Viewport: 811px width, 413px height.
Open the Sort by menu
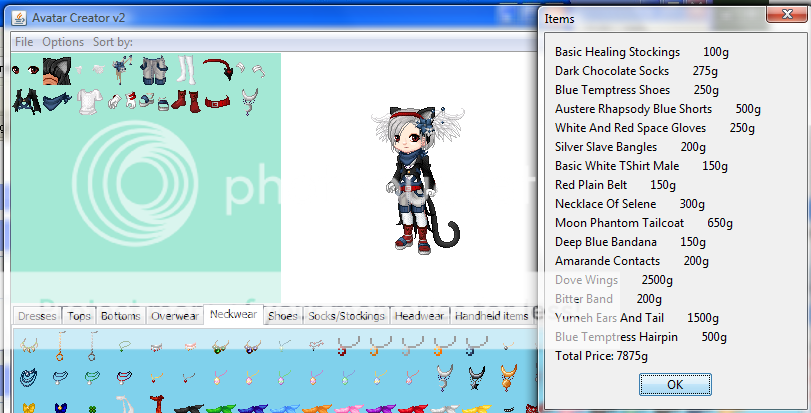112,42
